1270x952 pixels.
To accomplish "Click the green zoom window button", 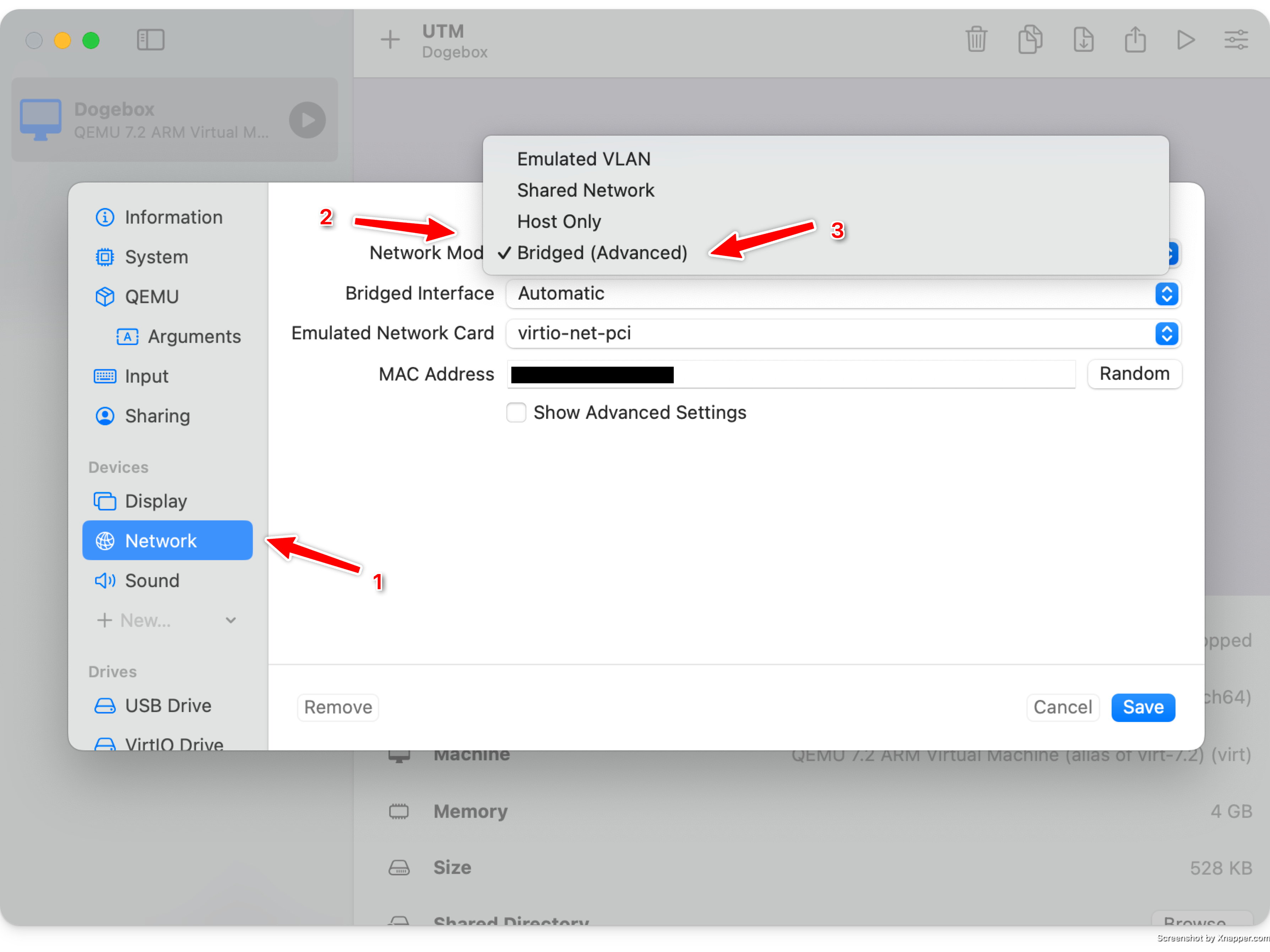I will coord(91,40).
